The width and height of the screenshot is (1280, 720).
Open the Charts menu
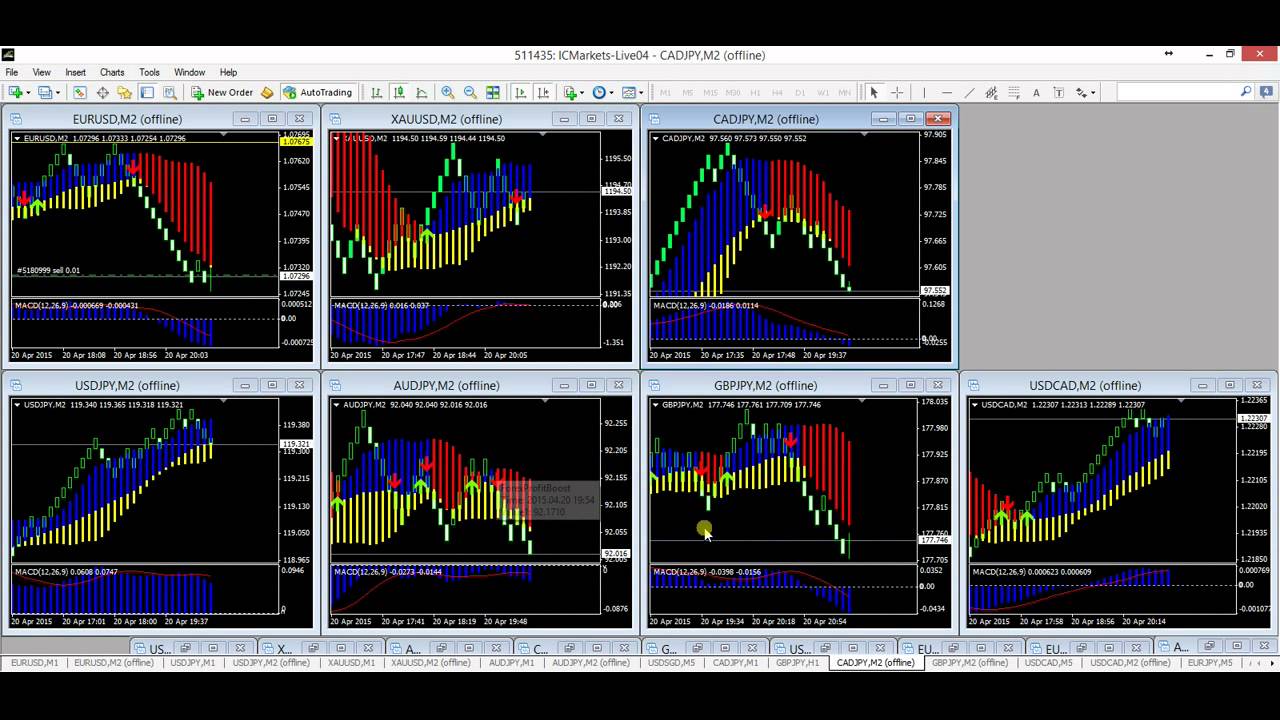tap(112, 72)
